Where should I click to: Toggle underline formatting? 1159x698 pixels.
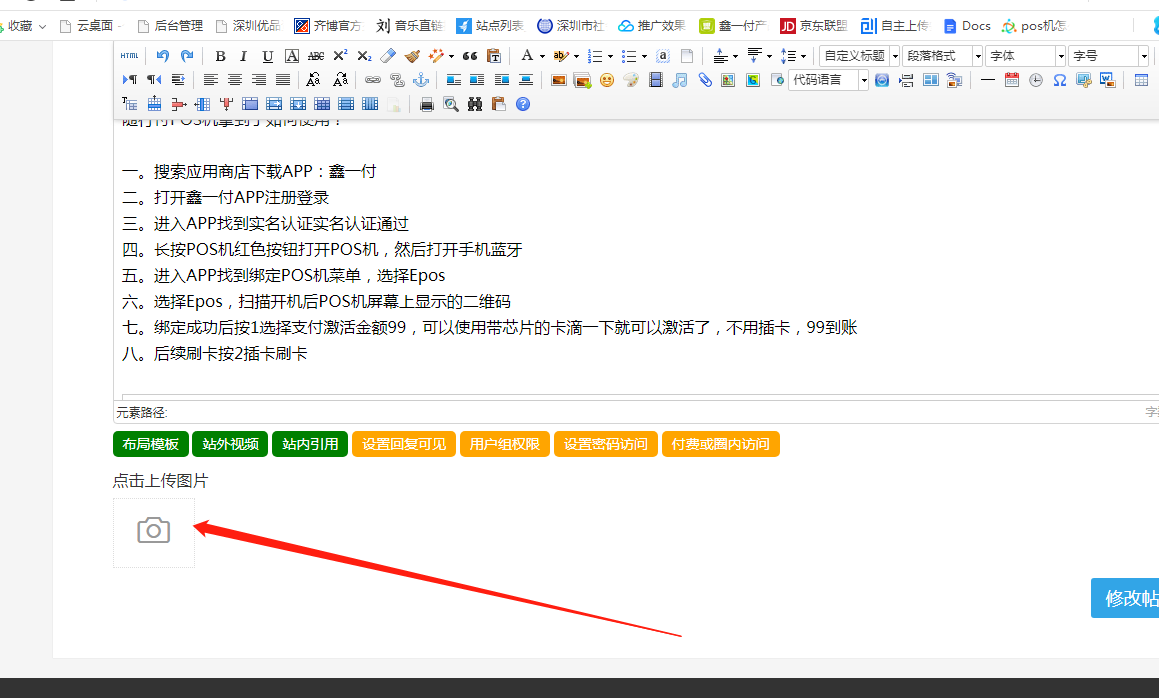point(267,56)
